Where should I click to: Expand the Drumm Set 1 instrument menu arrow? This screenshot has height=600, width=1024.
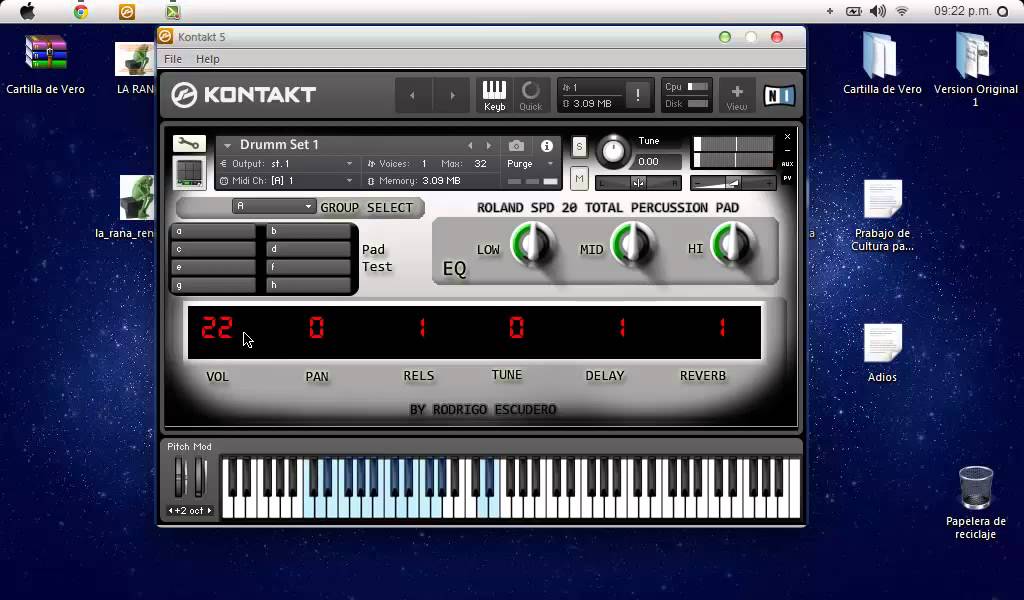[227, 146]
